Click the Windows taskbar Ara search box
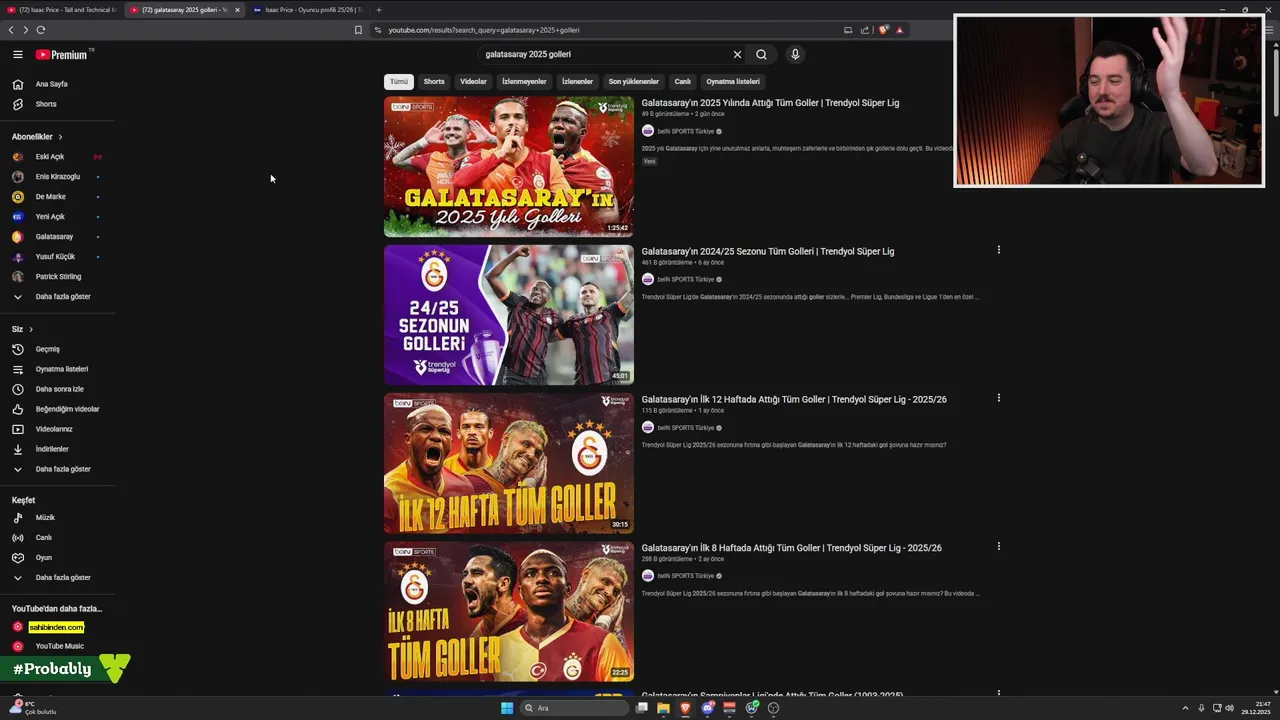This screenshot has height=720, width=1280. [576, 708]
